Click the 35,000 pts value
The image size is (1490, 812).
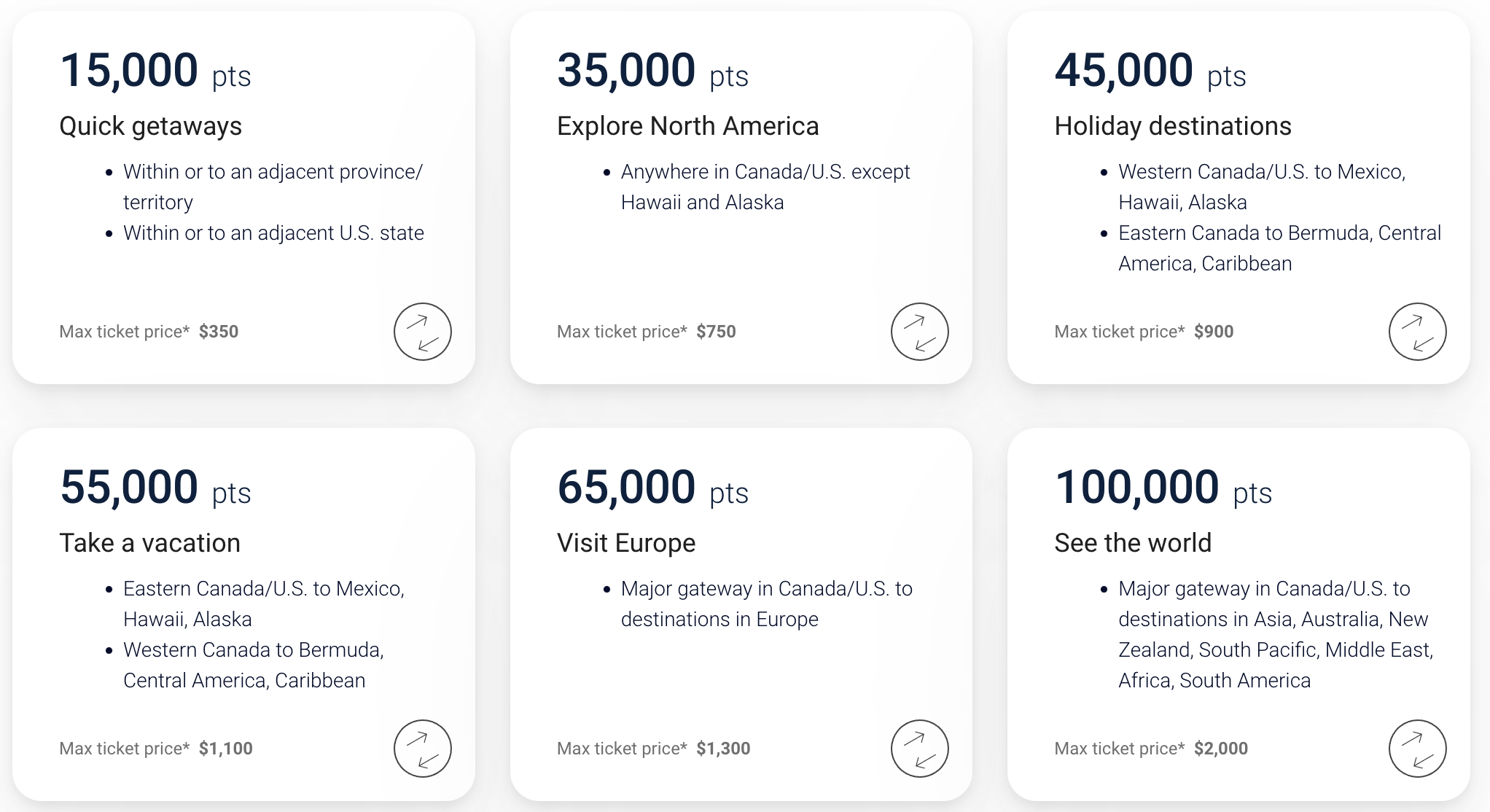click(627, 69)
